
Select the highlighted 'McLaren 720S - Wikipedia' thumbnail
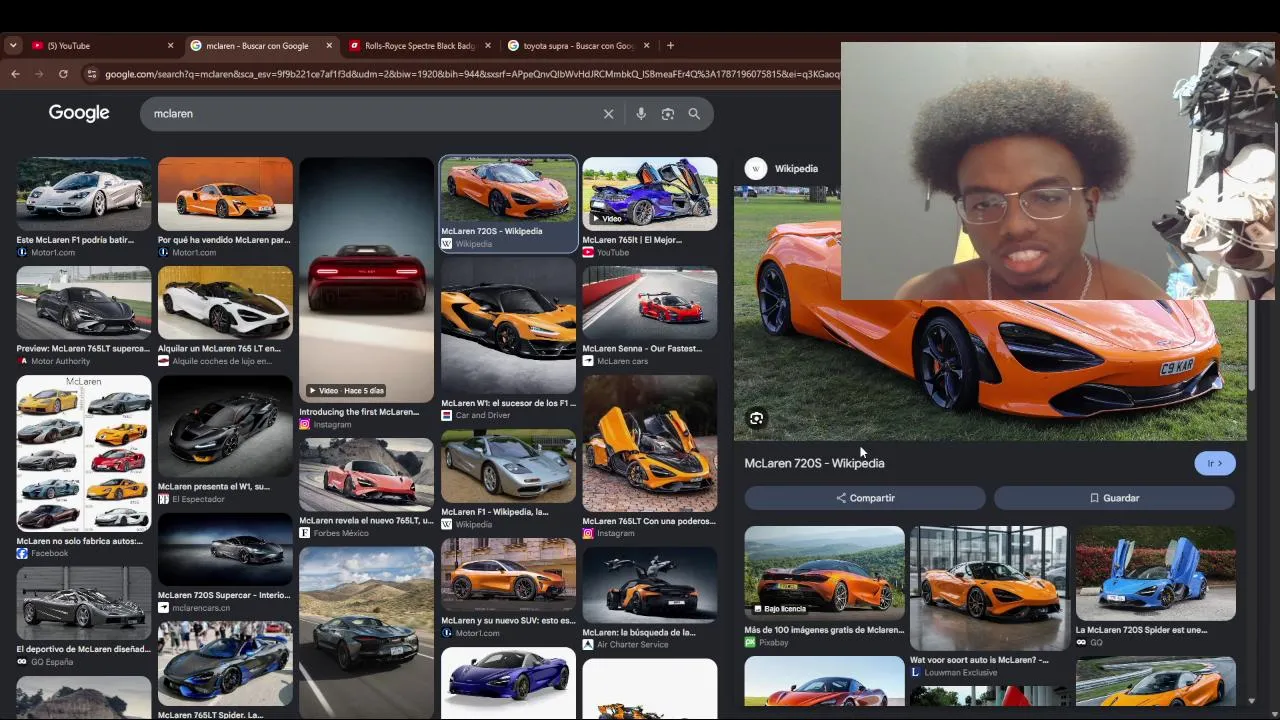pos(508,190)
